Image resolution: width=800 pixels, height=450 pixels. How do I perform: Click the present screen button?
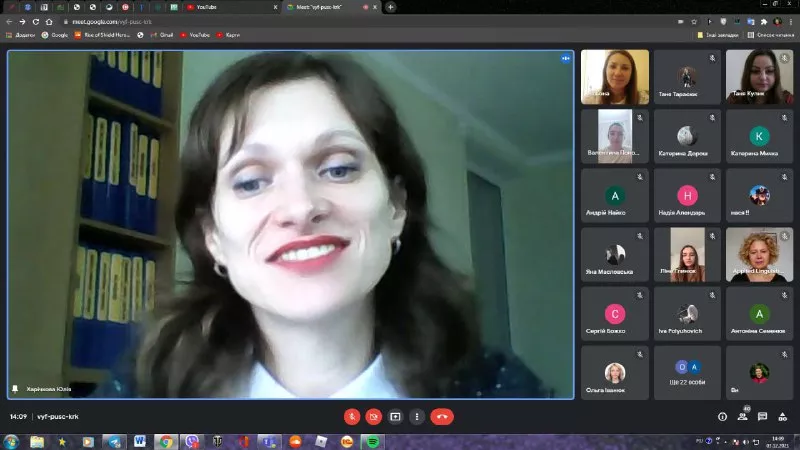click(395, 416)
